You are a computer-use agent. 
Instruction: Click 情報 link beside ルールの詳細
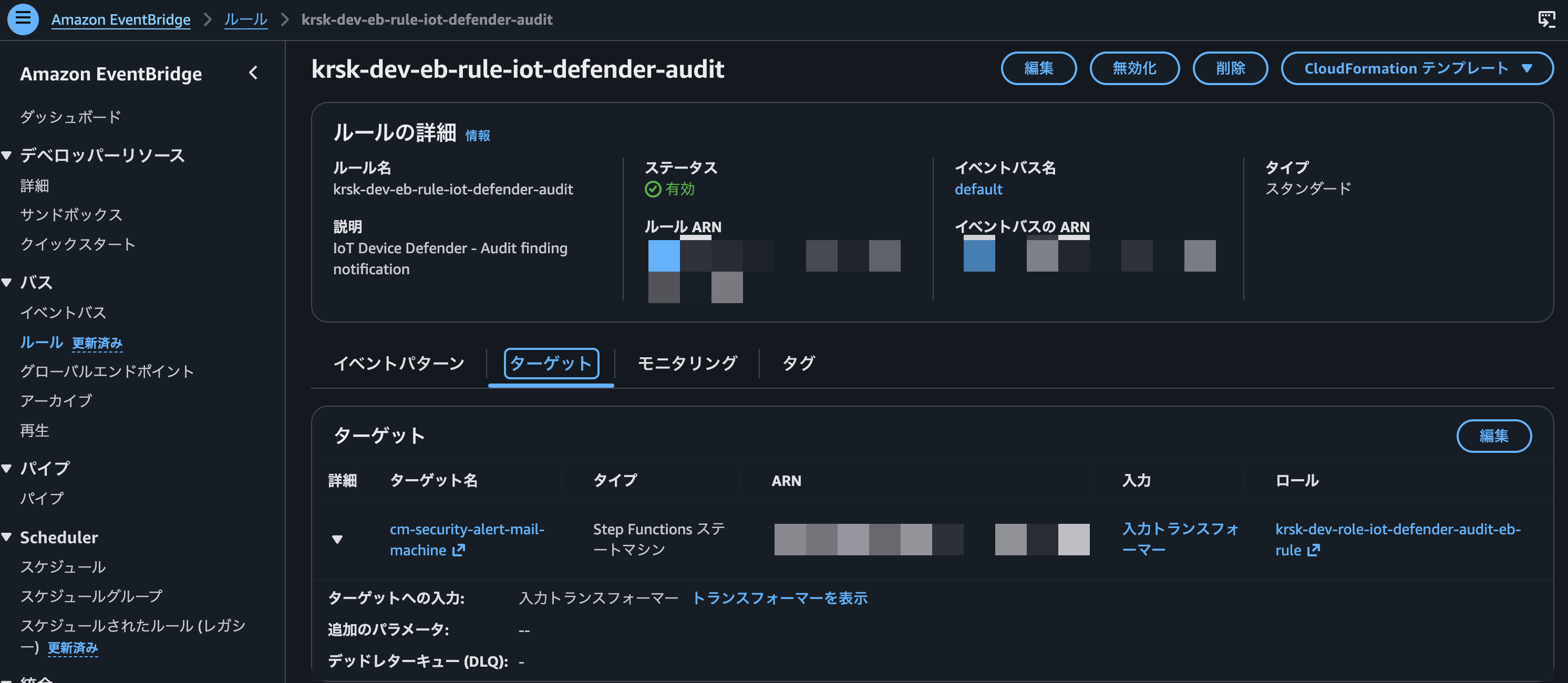click(x=478, y=135)
